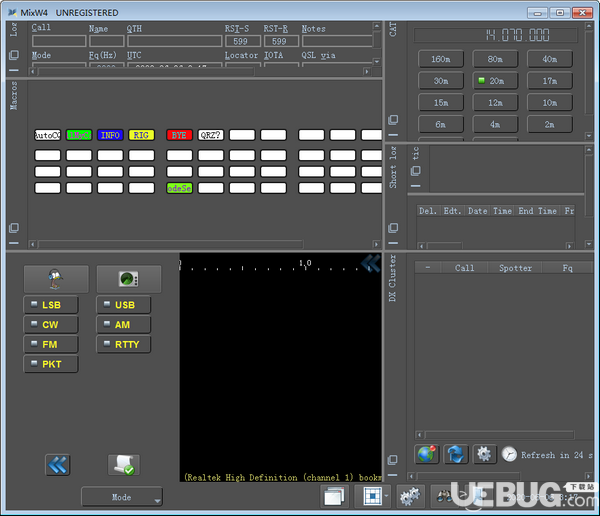The image size is (600, 516).
Task: Click the bird with headphones icon button
Action: tap(56, 279)
